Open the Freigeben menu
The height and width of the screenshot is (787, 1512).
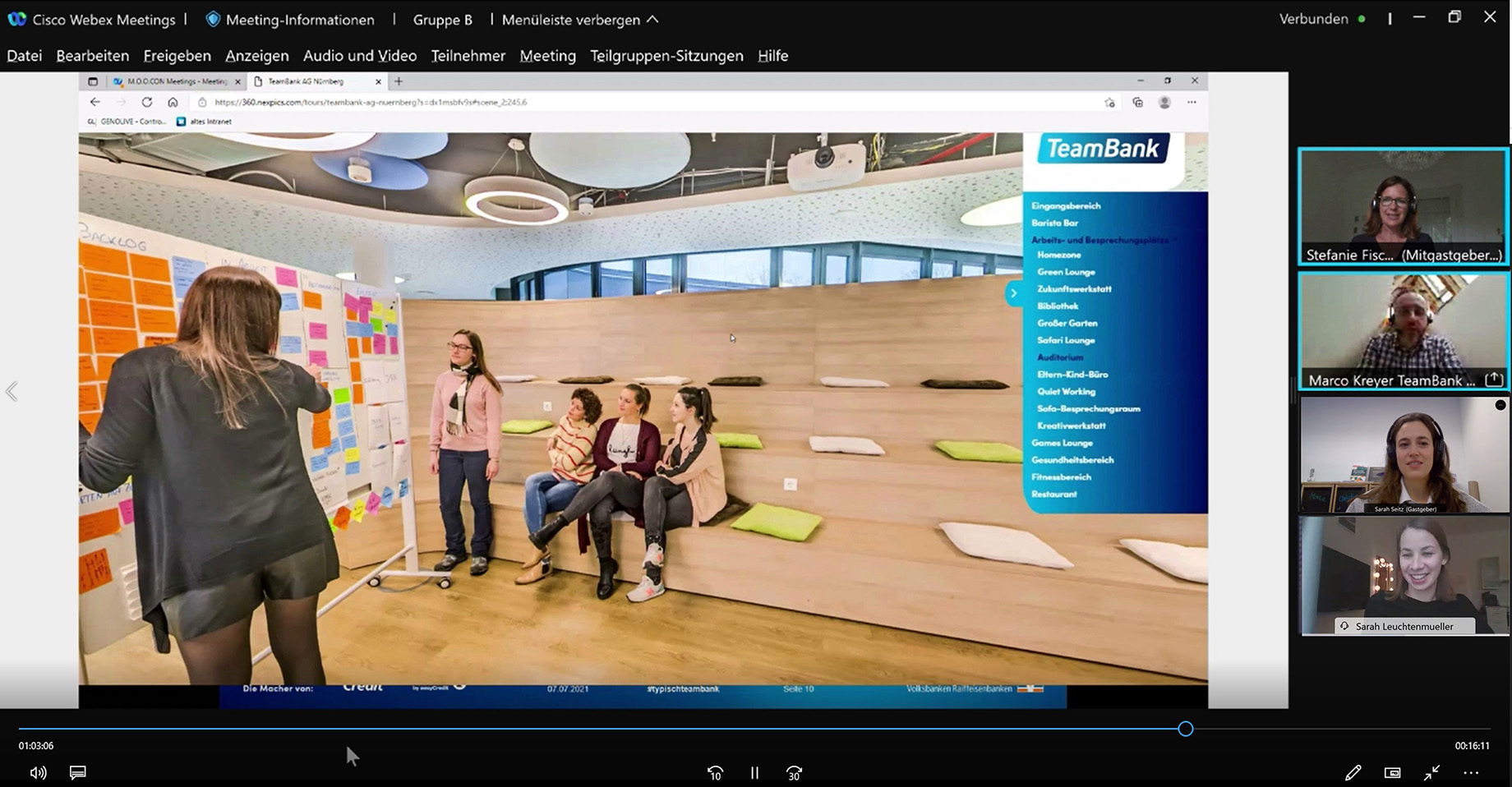coord(177,56)
